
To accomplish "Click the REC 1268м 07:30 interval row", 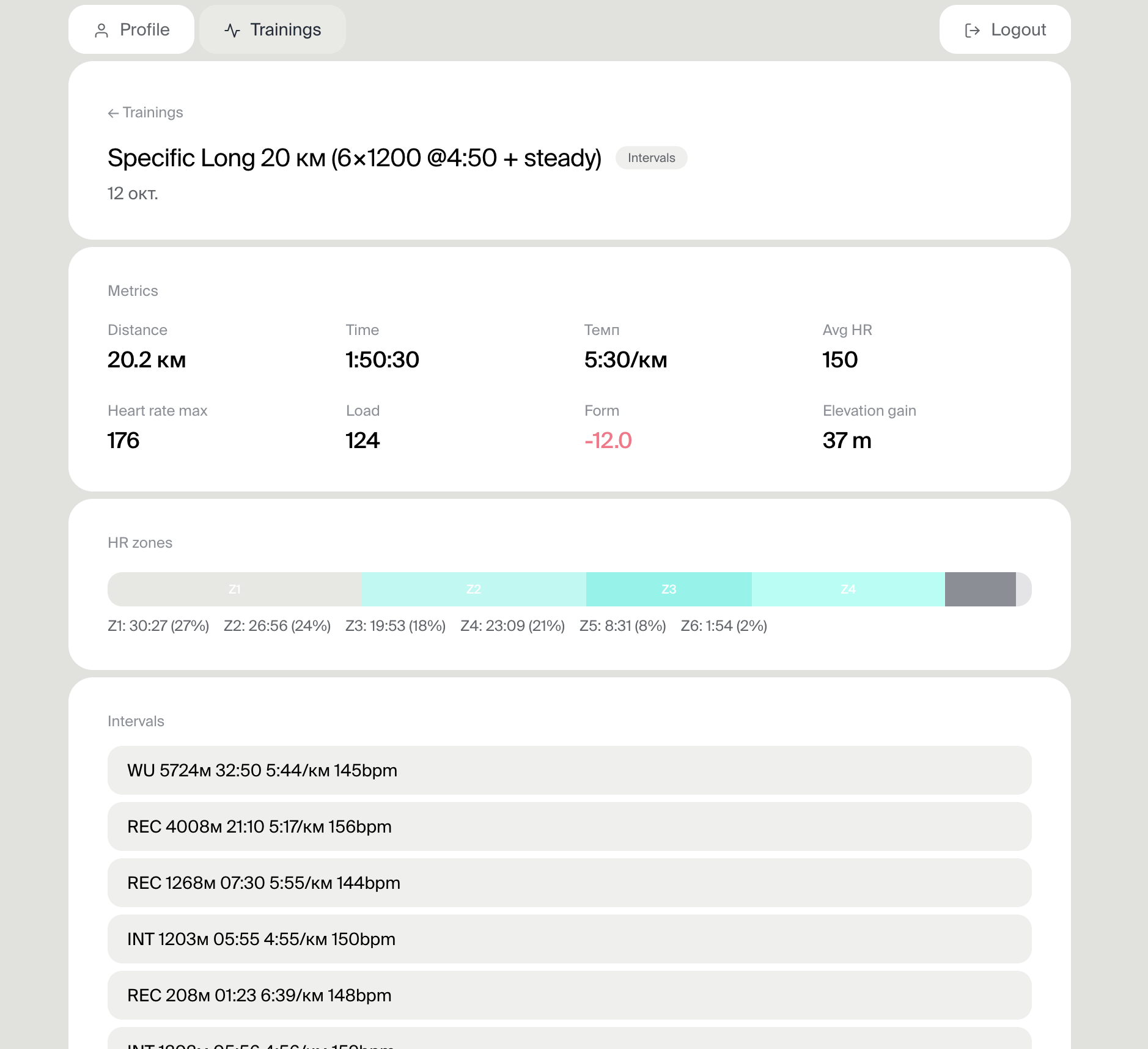I will tap(569, 883).
